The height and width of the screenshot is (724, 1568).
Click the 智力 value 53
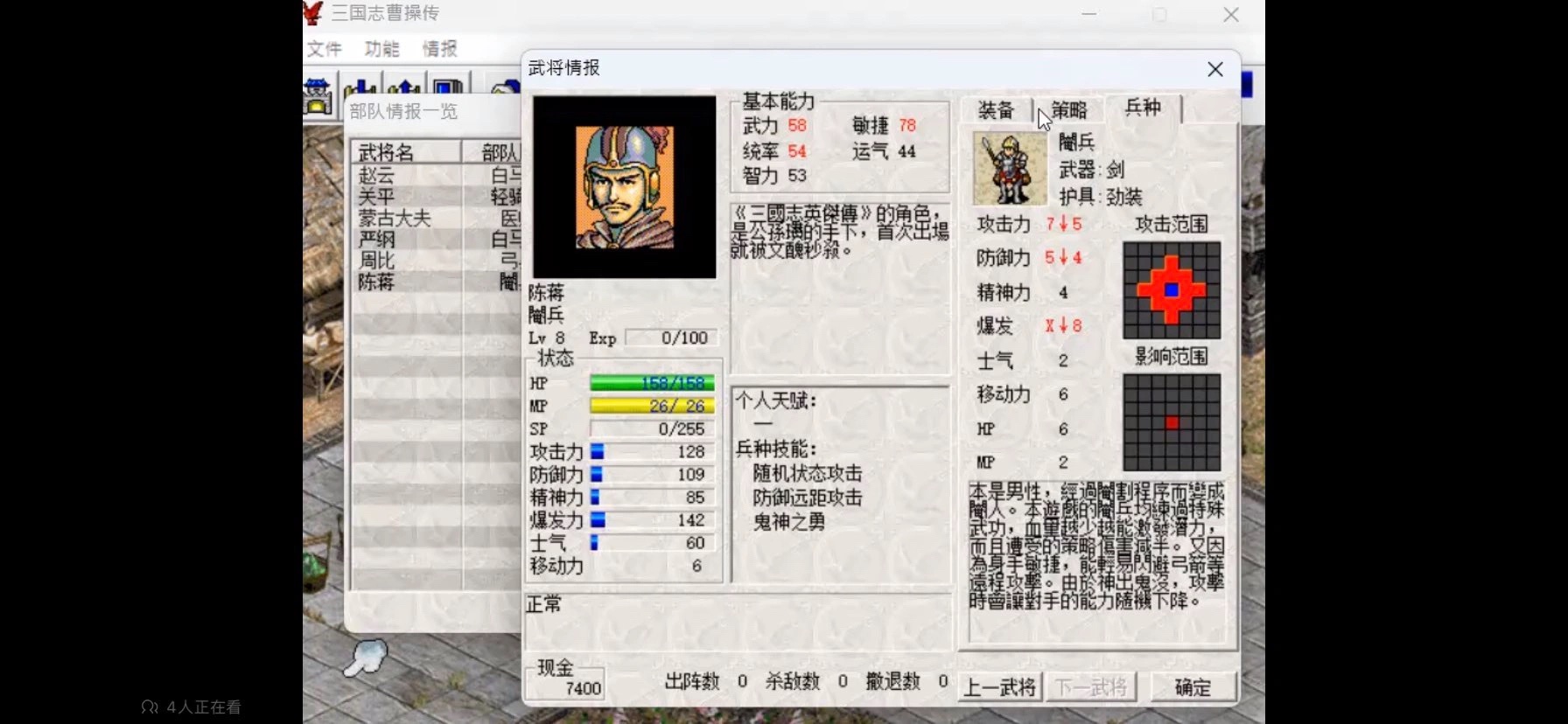pos(797,176)
